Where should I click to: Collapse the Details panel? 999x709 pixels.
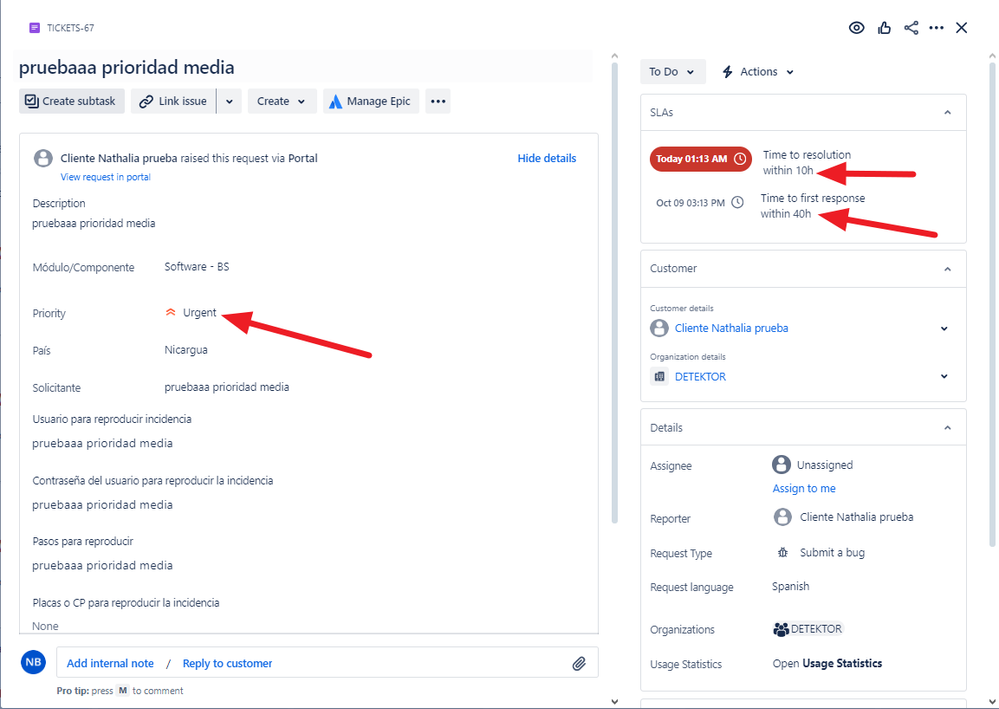pos(947,427)
